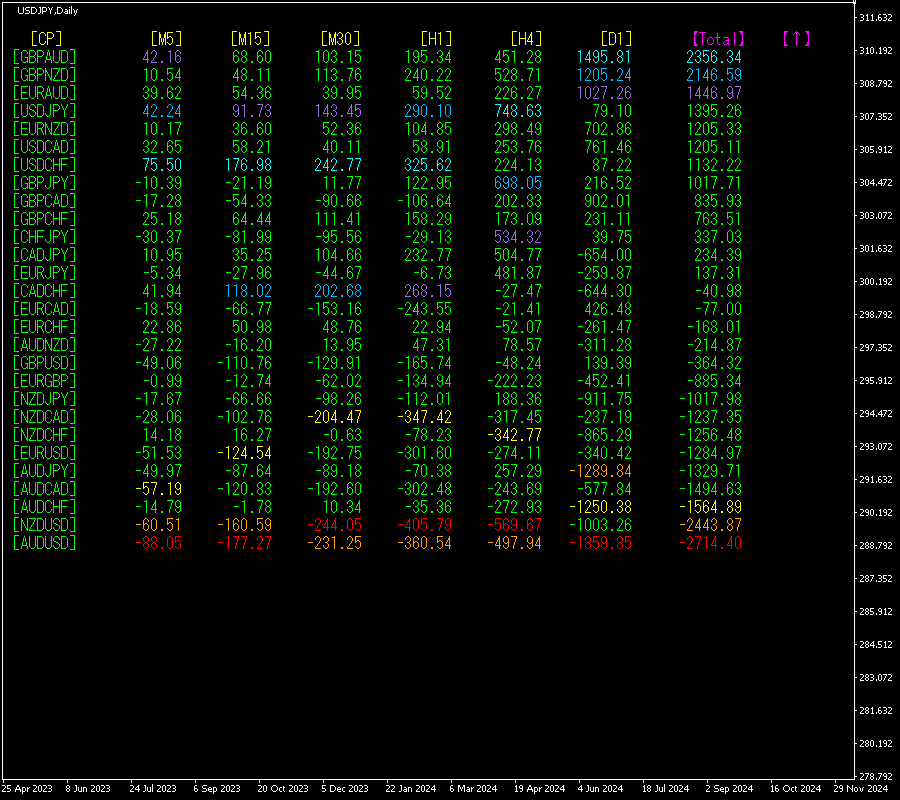Click the [H1] timeframe header
This screenshot has height=800, width=900.
coord(436,39)
